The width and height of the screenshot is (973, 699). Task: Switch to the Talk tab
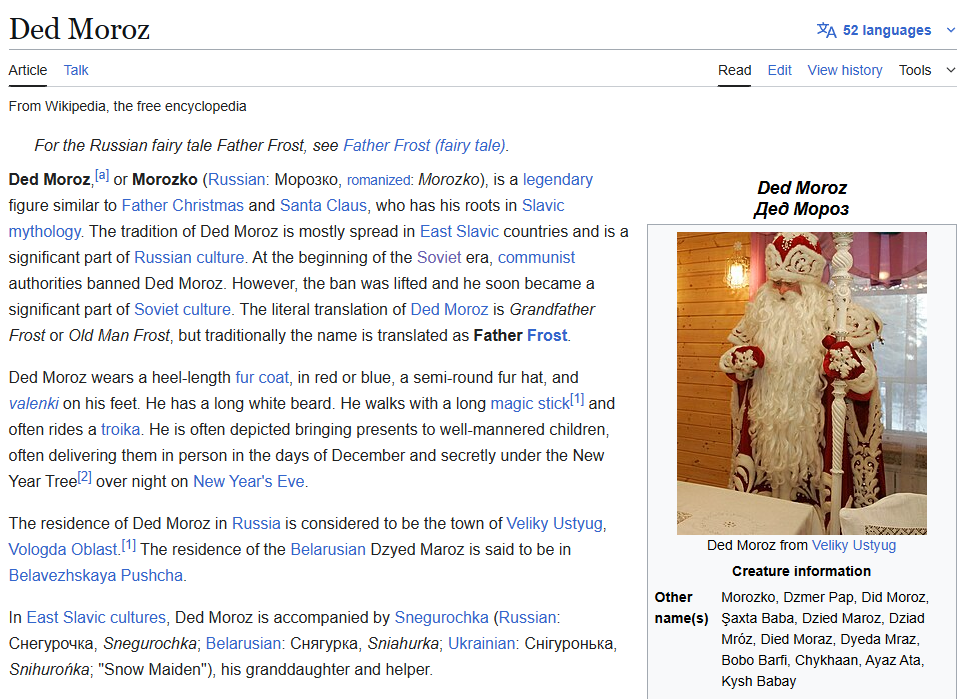tap(76, 70)
